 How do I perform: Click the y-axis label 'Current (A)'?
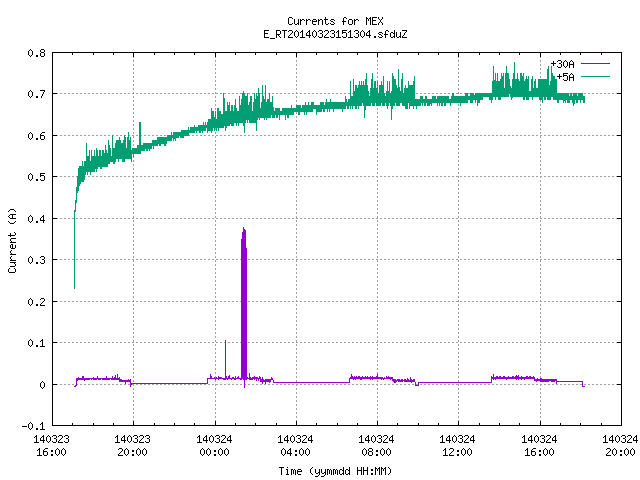pos(12,240)
